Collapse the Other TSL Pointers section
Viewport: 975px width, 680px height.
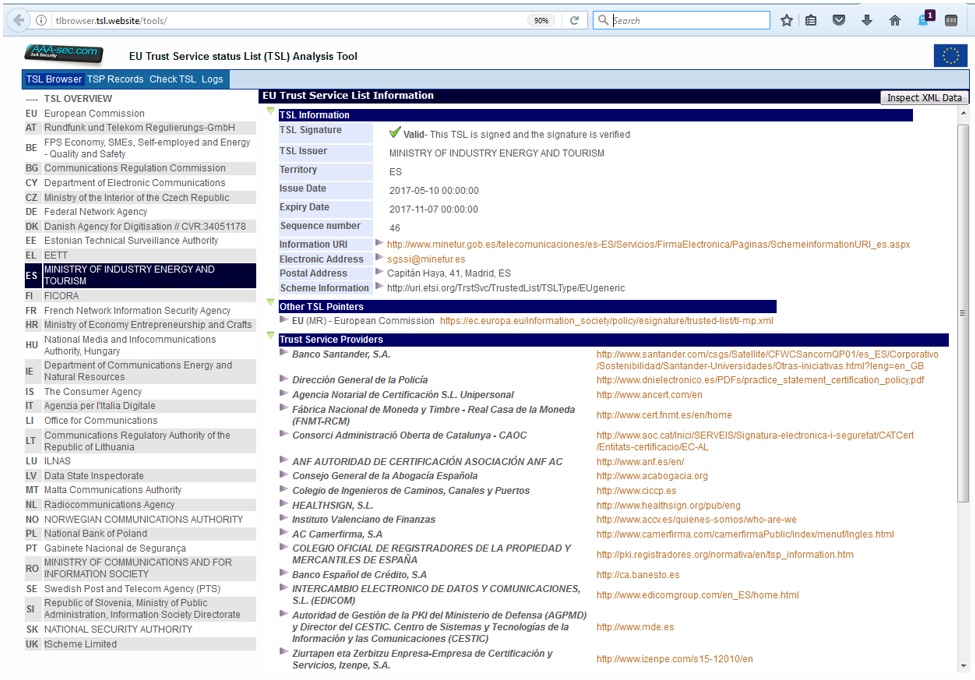point(270,303)
